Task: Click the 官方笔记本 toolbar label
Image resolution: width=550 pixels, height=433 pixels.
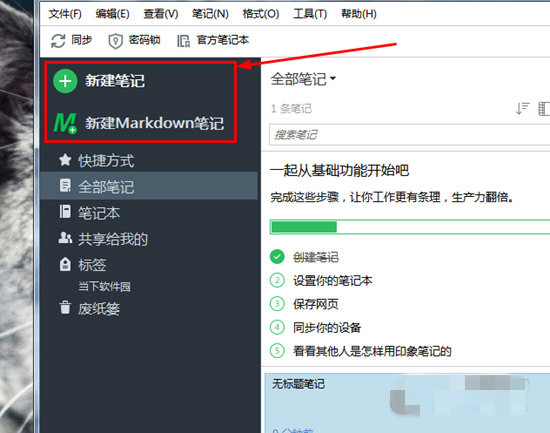Action: (223, 40)
